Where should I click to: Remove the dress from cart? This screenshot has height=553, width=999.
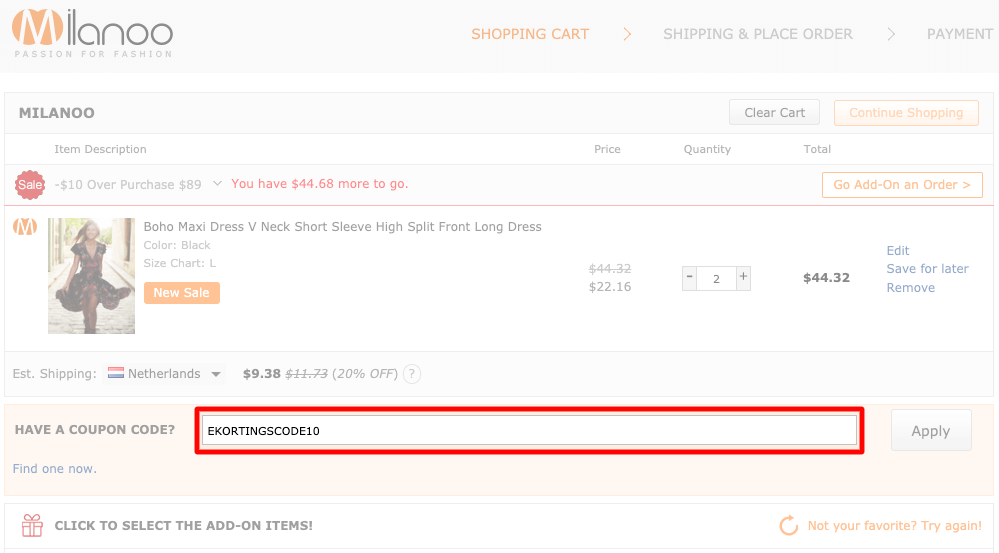coord(910,287)
